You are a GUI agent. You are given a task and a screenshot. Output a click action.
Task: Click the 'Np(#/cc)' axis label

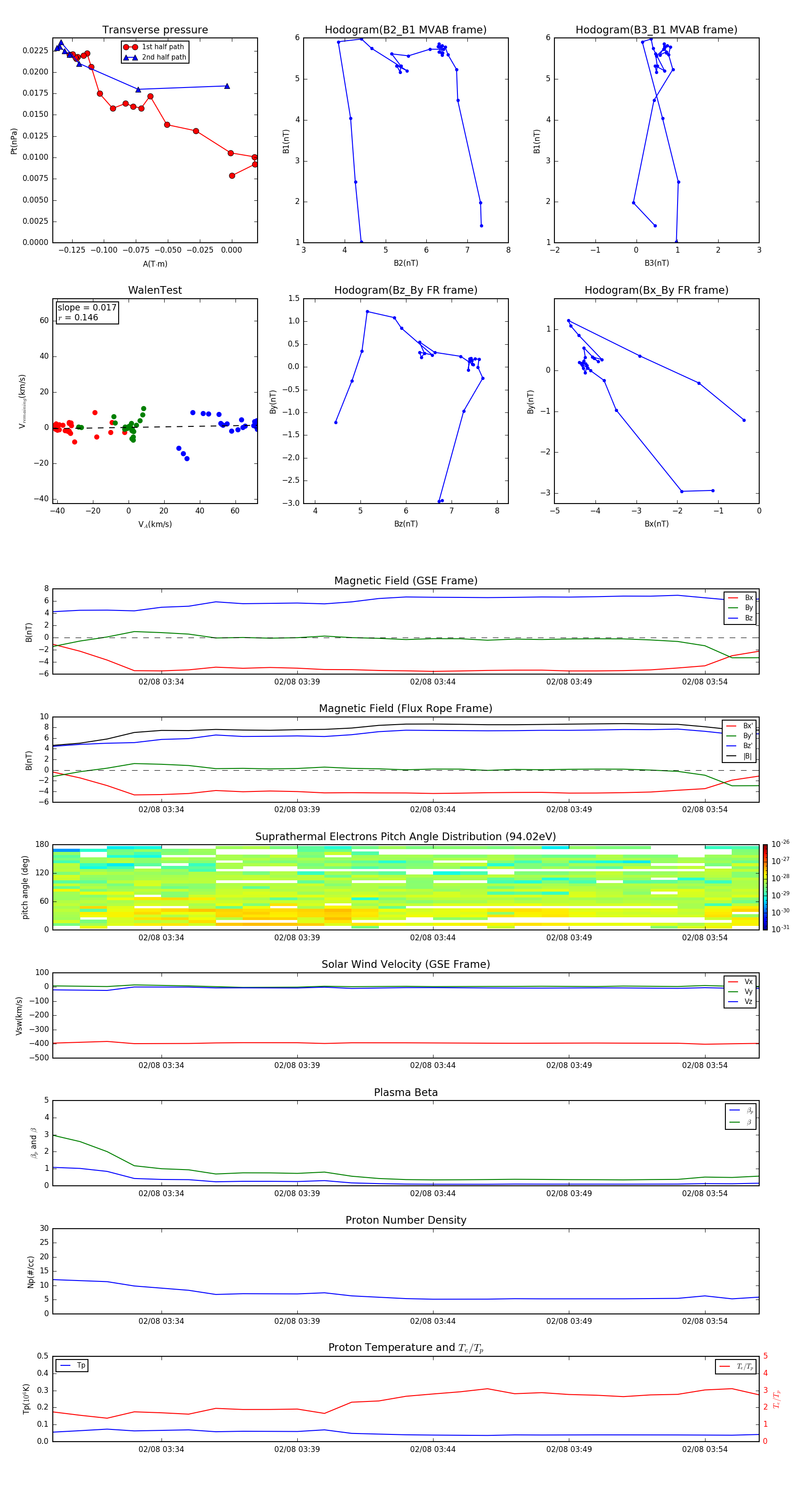31,1272
